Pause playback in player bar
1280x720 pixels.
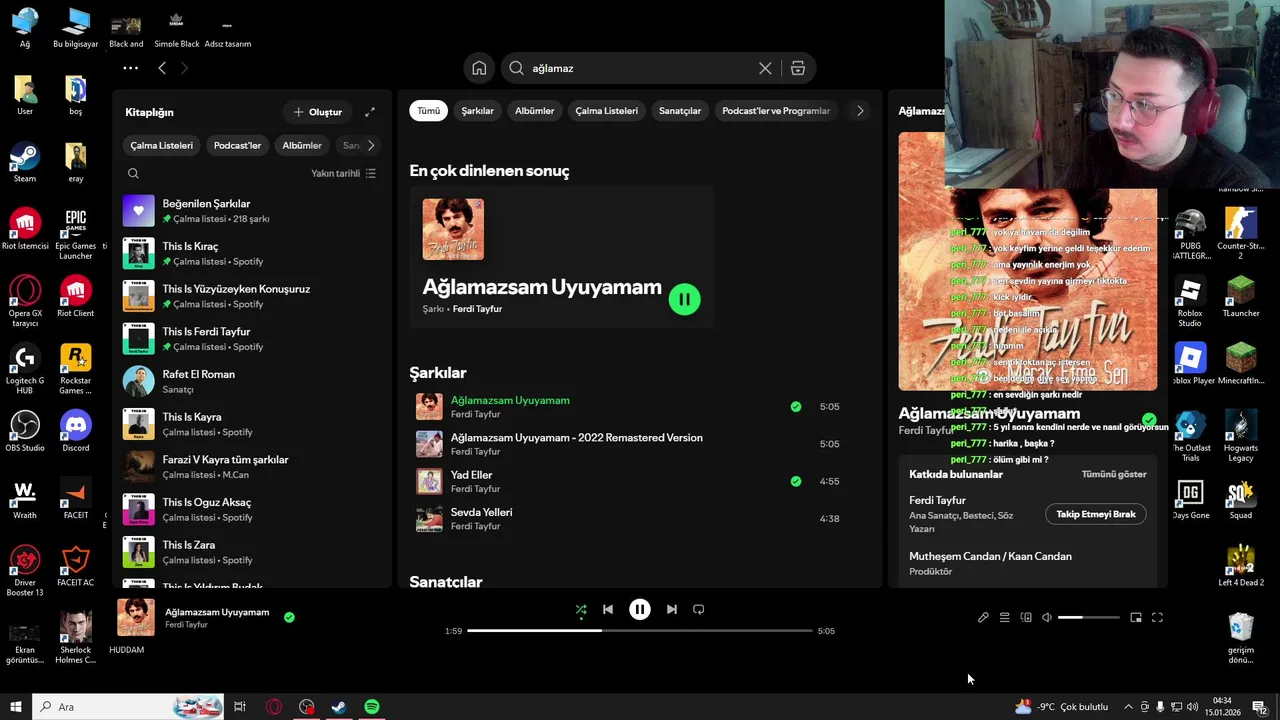pyautogui.click(x=640, y=609)
